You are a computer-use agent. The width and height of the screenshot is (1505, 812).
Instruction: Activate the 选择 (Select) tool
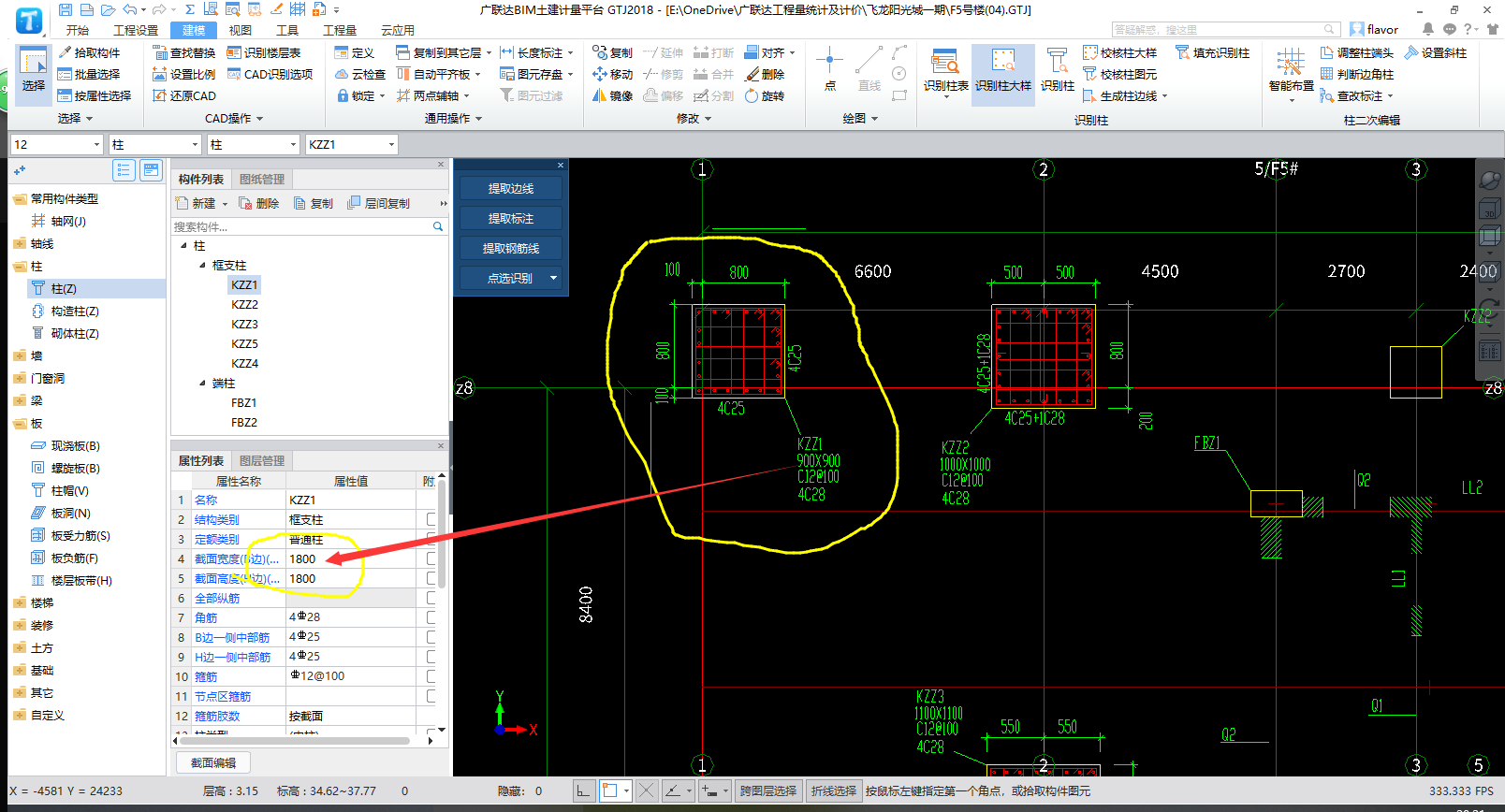[x=34, y=73]
